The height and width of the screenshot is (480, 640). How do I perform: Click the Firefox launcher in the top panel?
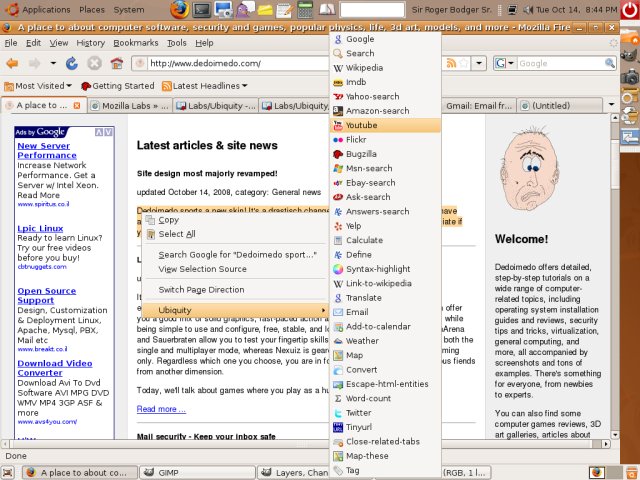(x=177, y=9)
